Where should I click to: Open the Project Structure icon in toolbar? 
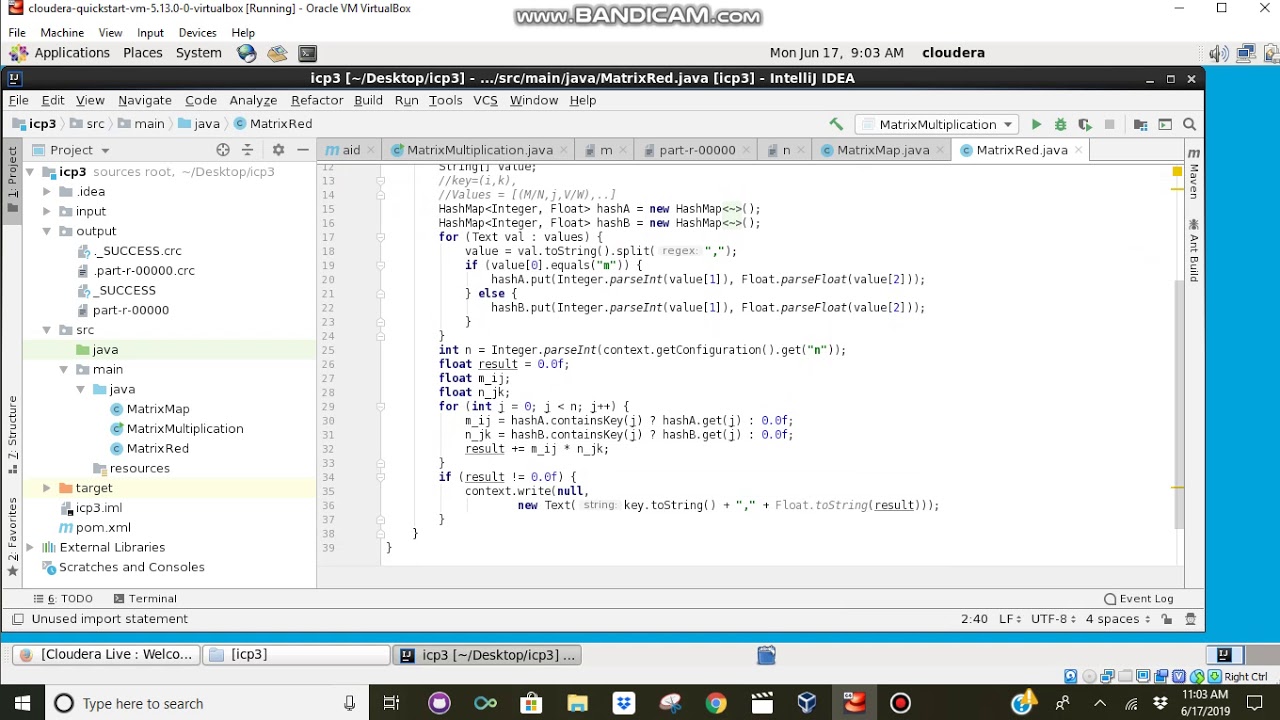[x=1140, y=124]
